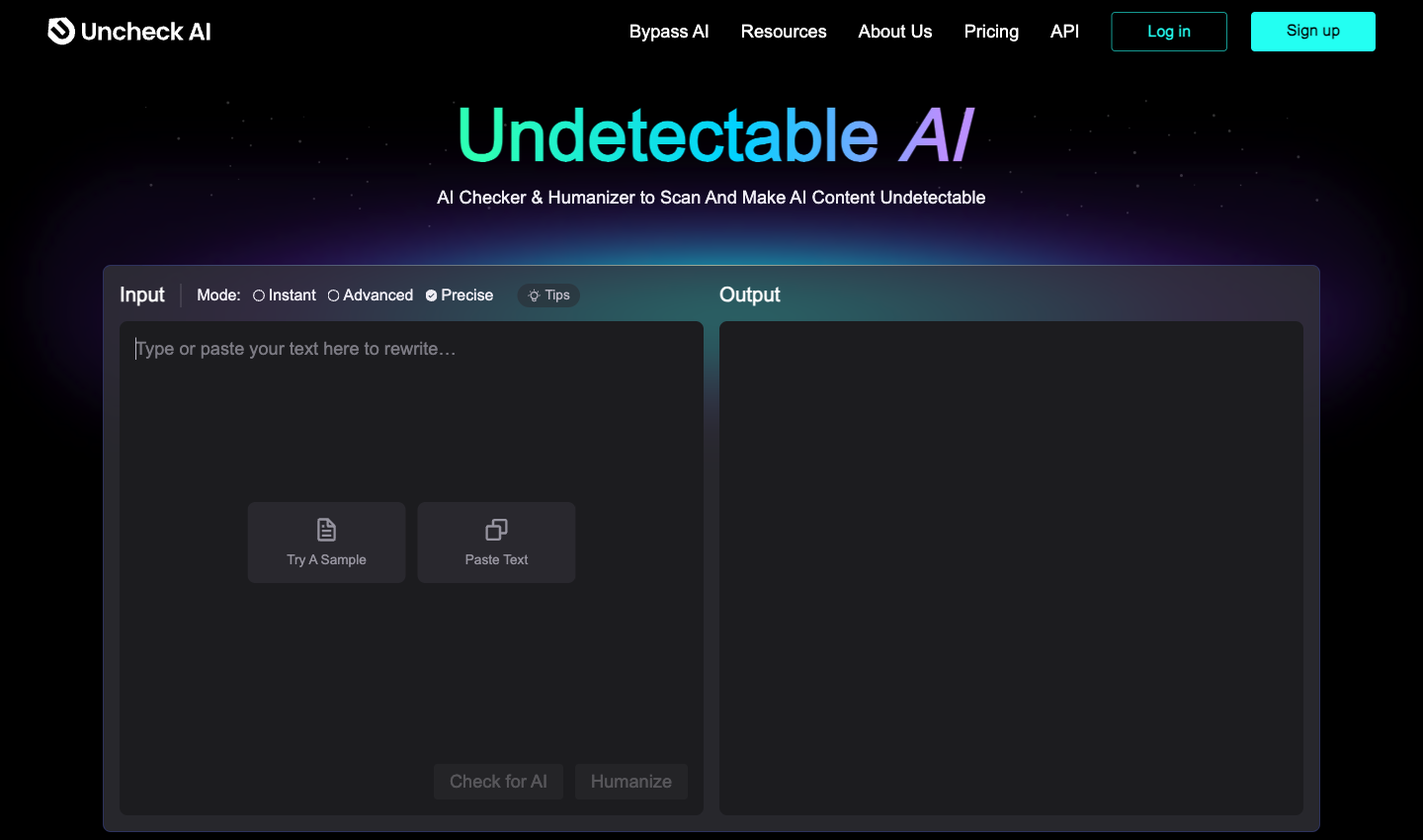Click the clipboard icon for Paste Text
Viewport: 1423px width, 840px height.
496,530
